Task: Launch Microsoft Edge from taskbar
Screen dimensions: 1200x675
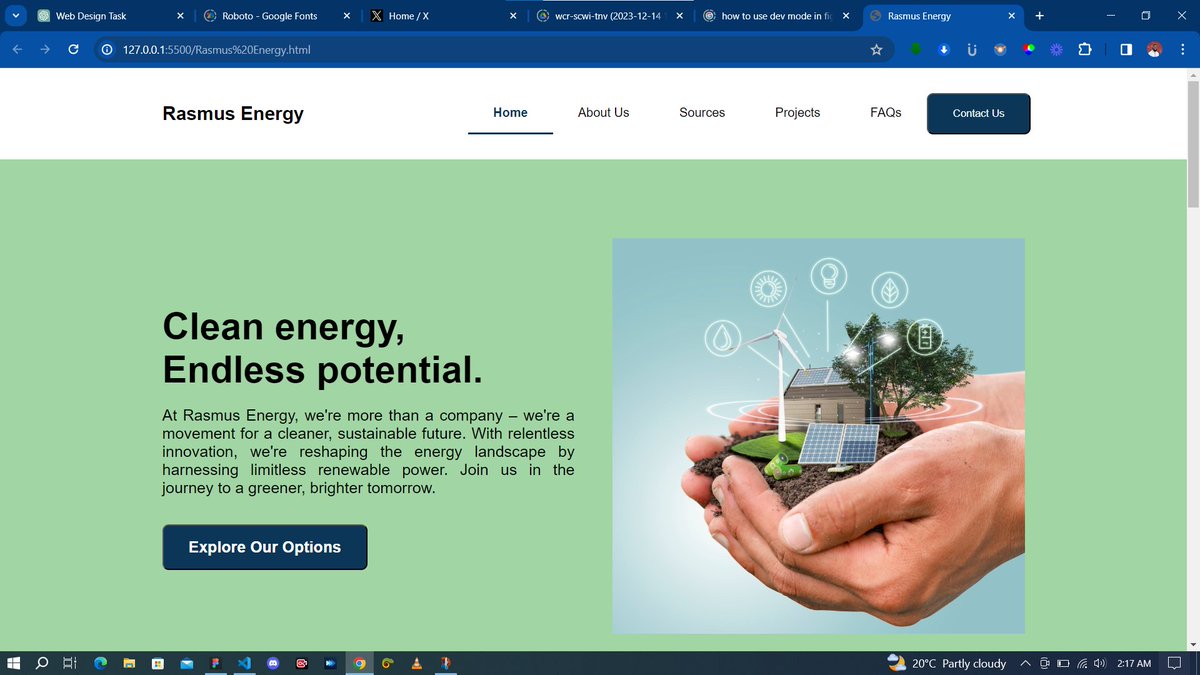Action: (100, 663)
